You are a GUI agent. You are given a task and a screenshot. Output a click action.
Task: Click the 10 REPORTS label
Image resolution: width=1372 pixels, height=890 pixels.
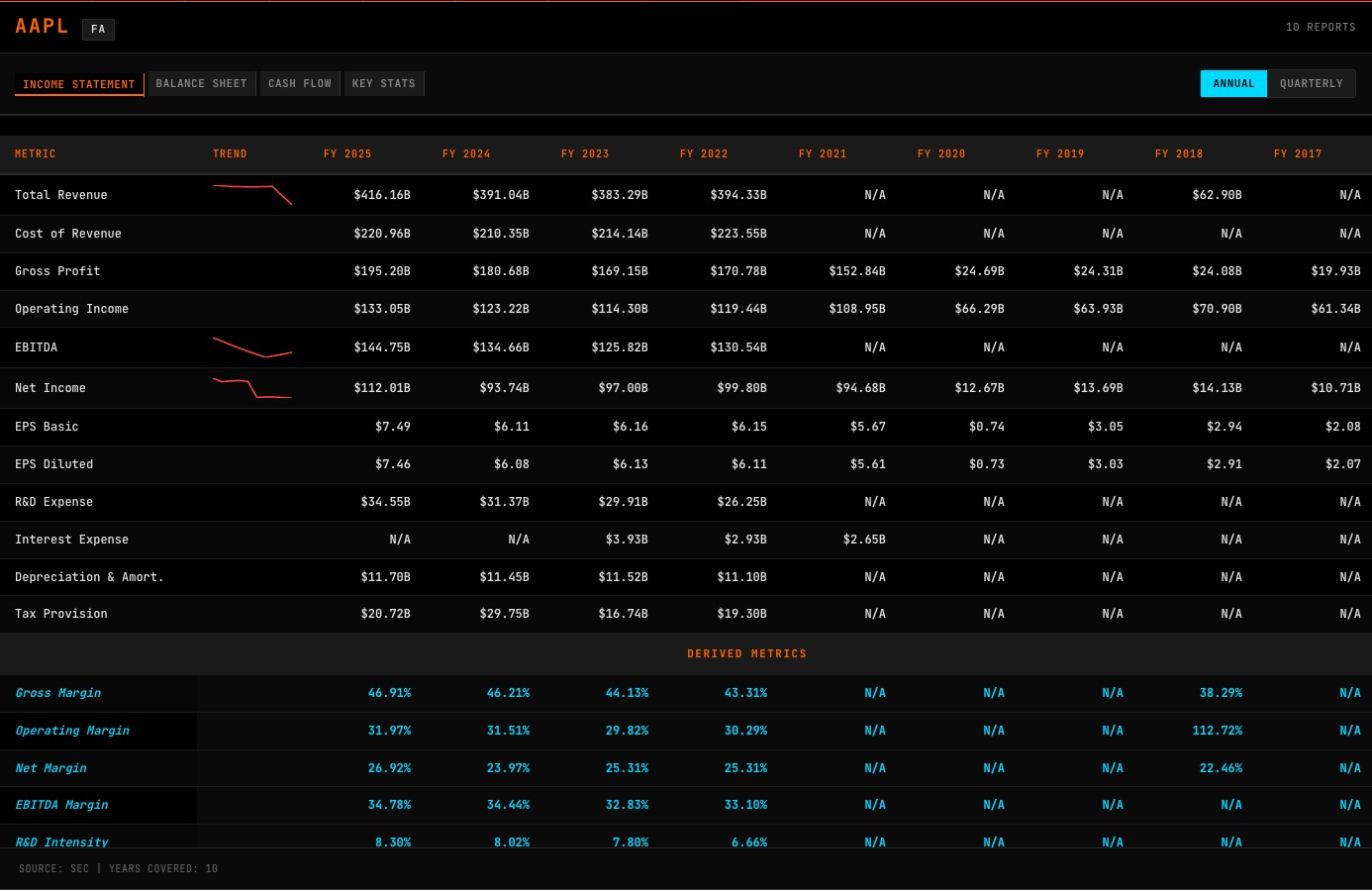(1321, 28)
